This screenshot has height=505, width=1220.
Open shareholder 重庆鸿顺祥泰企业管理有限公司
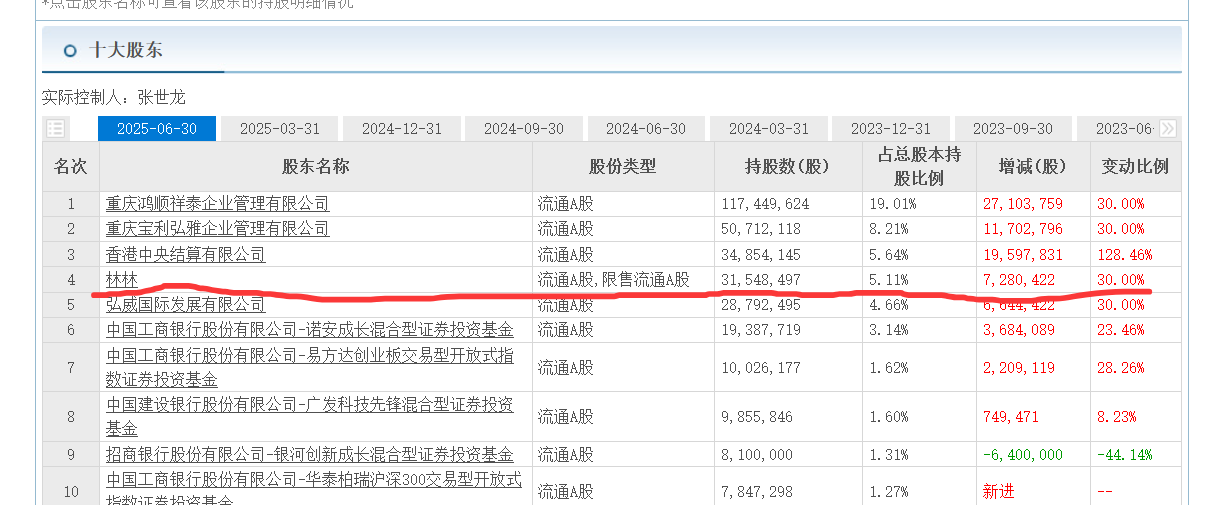[217, 204]
